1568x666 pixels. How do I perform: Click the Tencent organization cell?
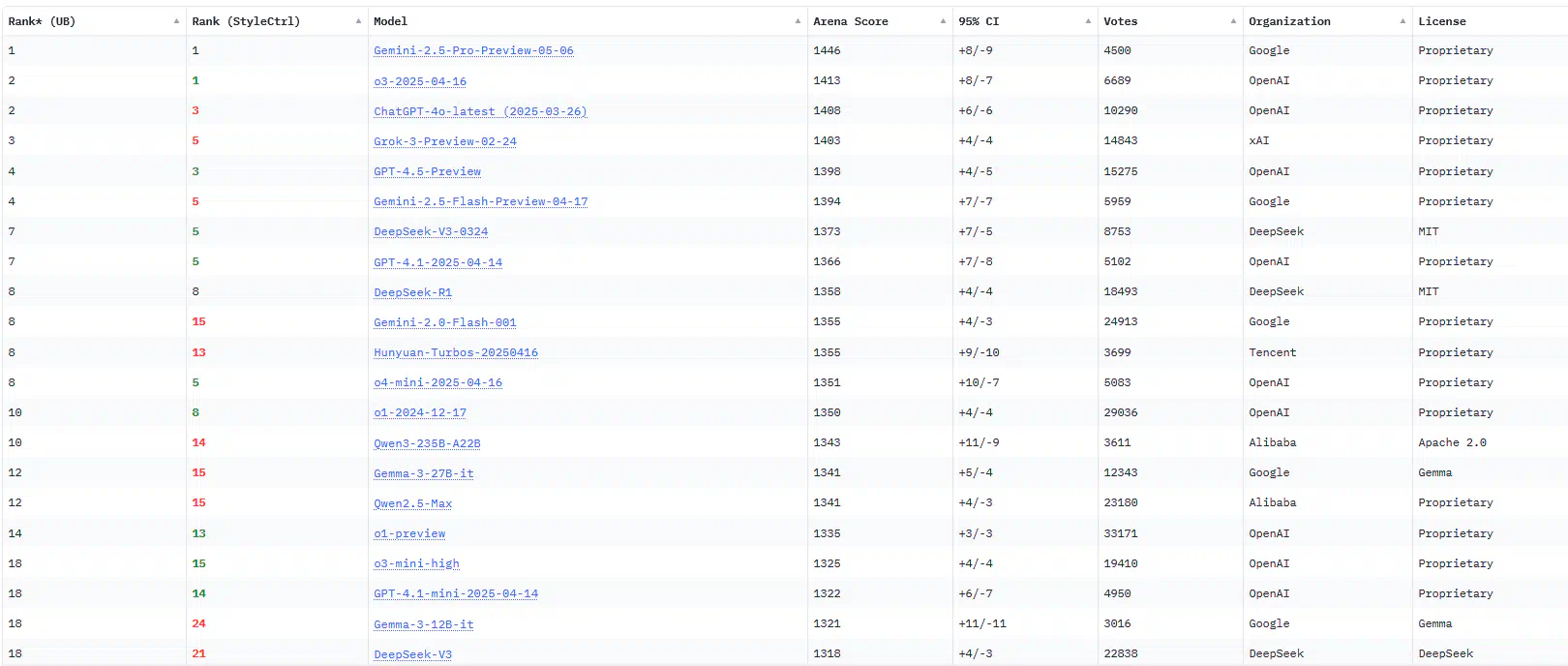point(1272,352)
